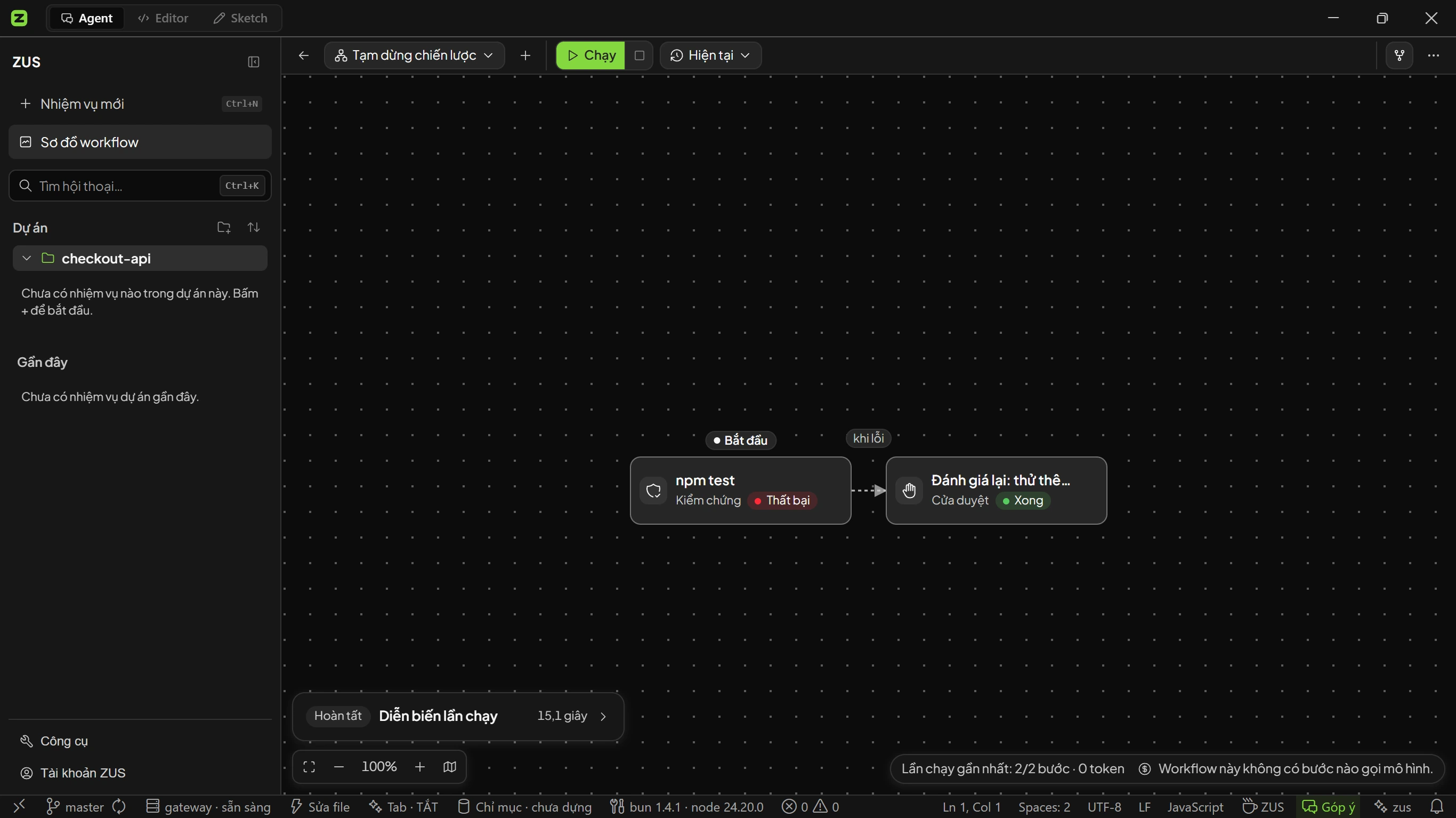
Task: Select the npm test workflow node
Action: (740, 491)
